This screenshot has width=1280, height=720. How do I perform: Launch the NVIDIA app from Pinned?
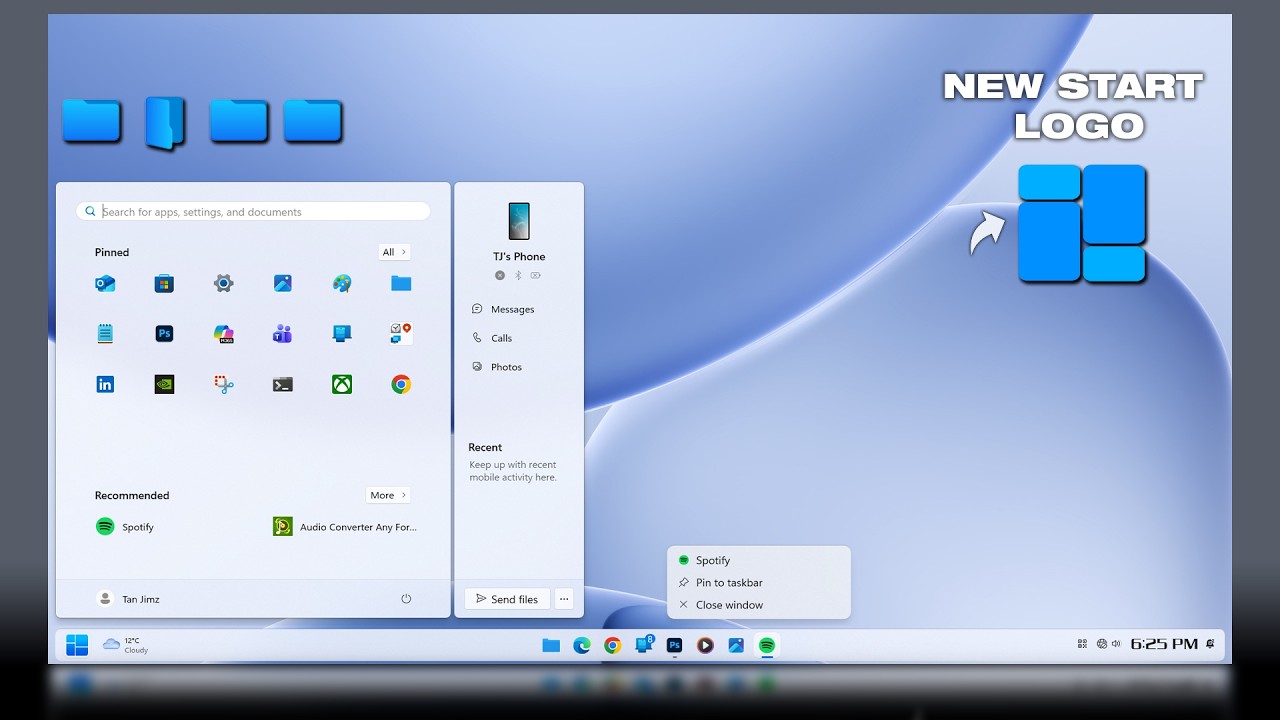coord(164,384)
